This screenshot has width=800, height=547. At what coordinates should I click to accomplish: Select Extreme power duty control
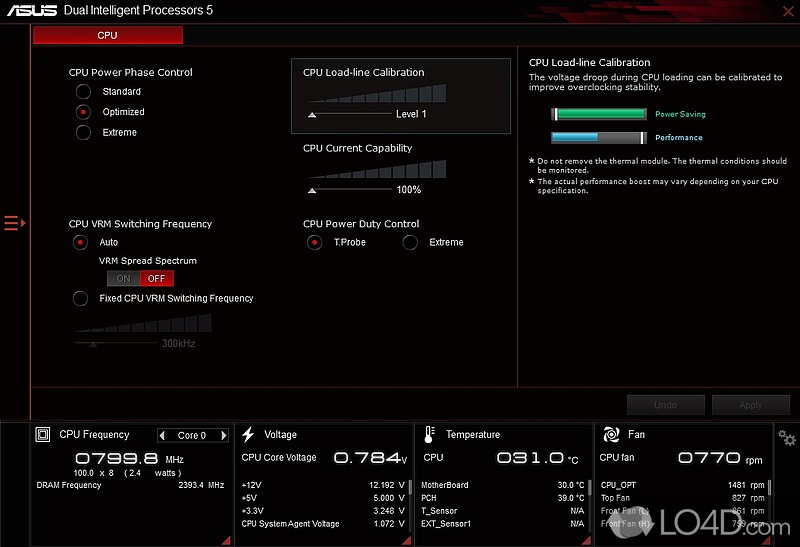click(x=410, y=242)
